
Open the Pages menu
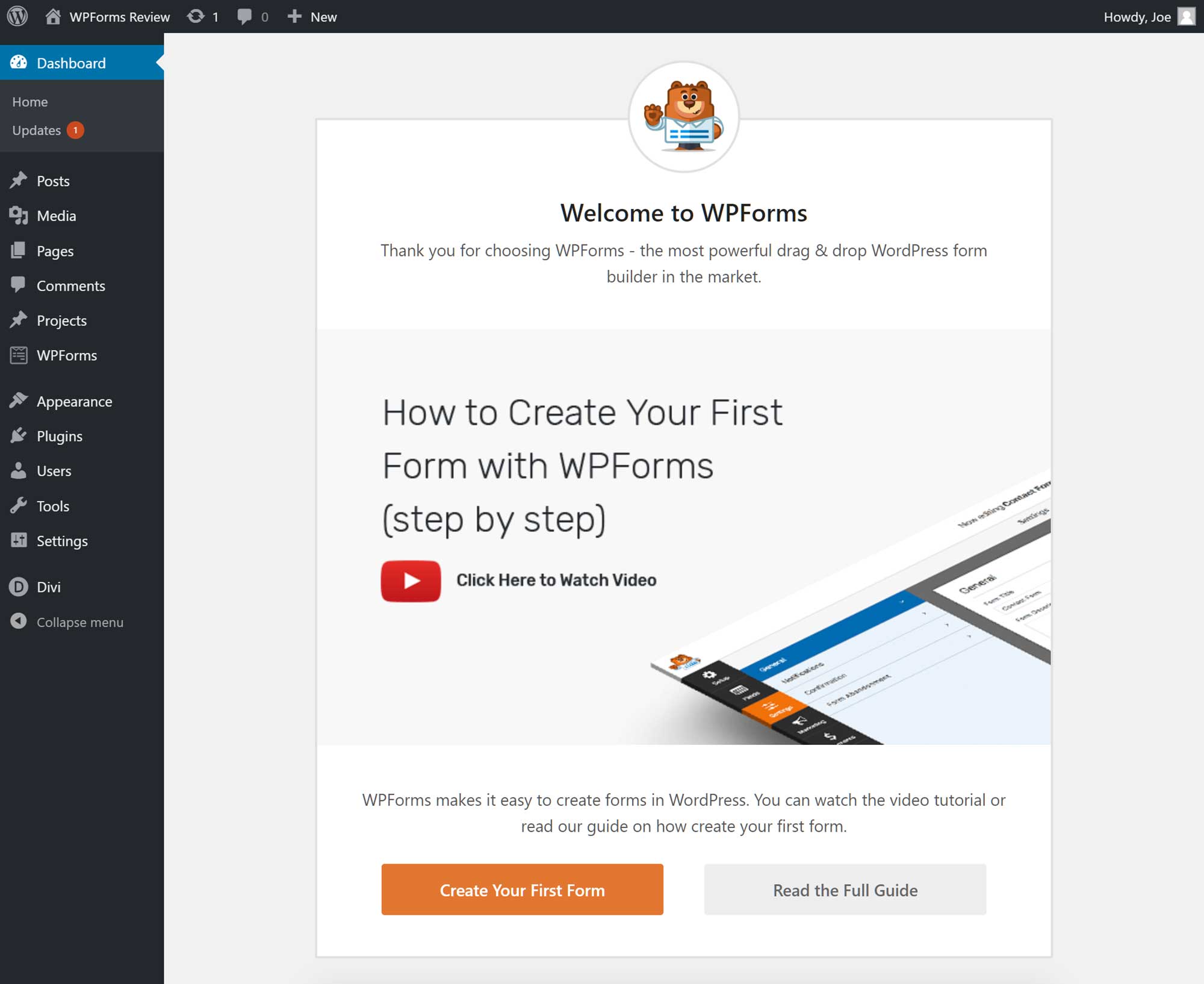(x=82, y=251)
